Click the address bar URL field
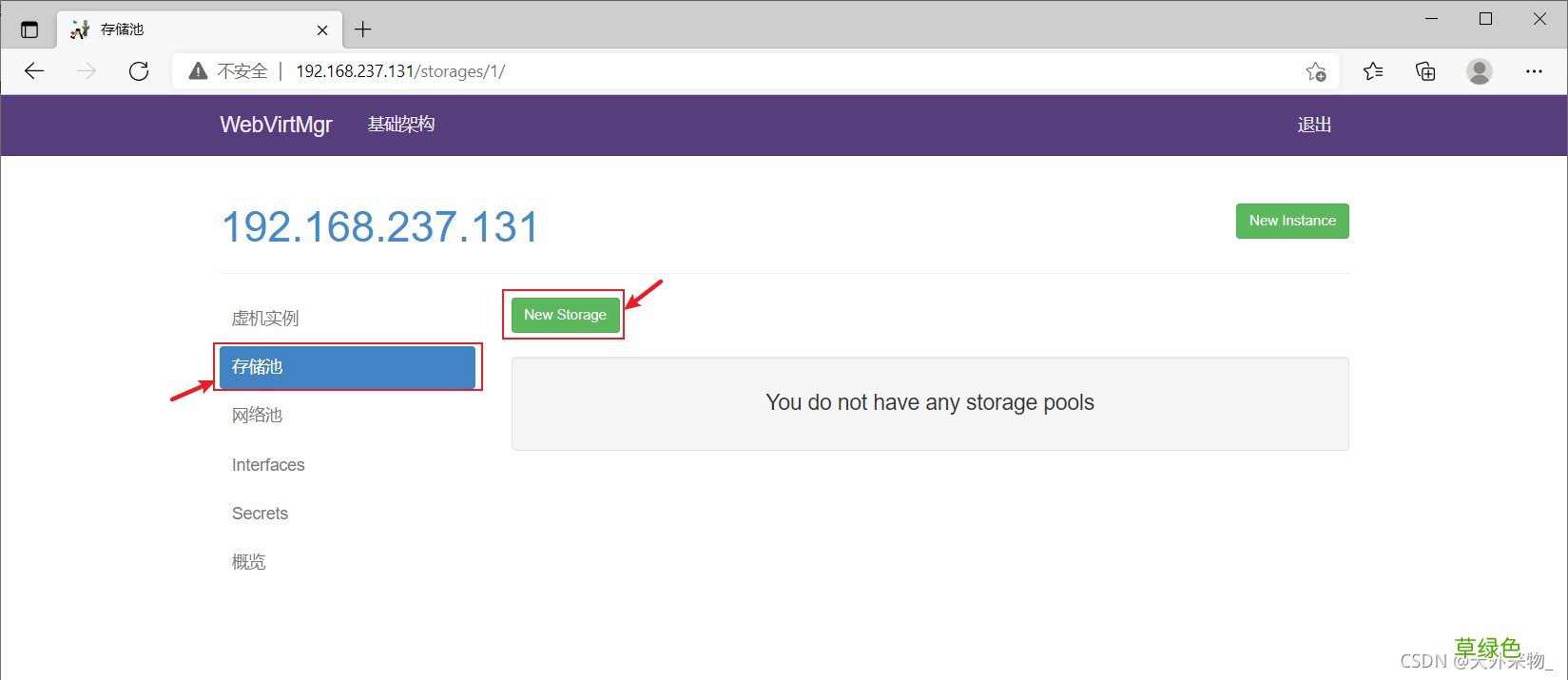The width and height of the screenshot is (1568, 680). pyautogui.click(x=742, y=71)
